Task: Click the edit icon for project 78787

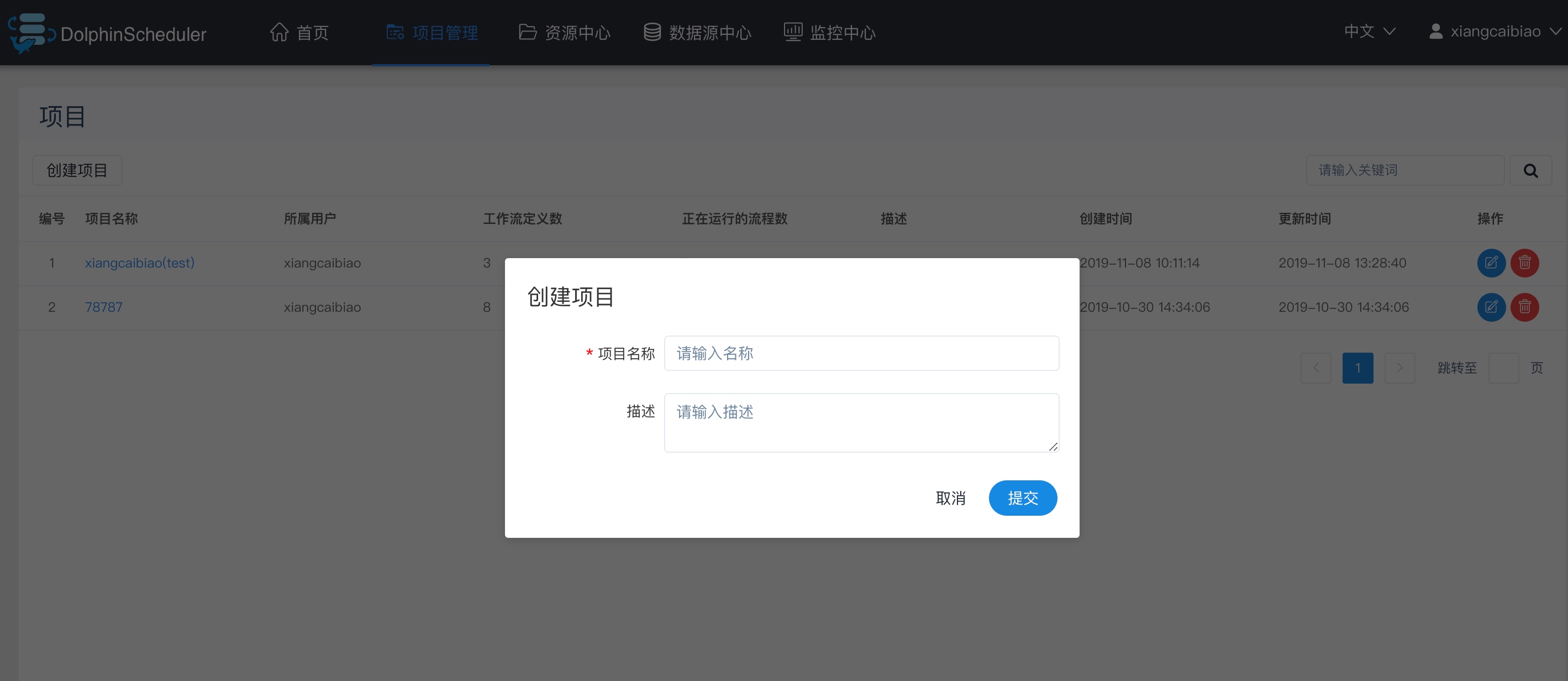Action: pos(1491,307)
